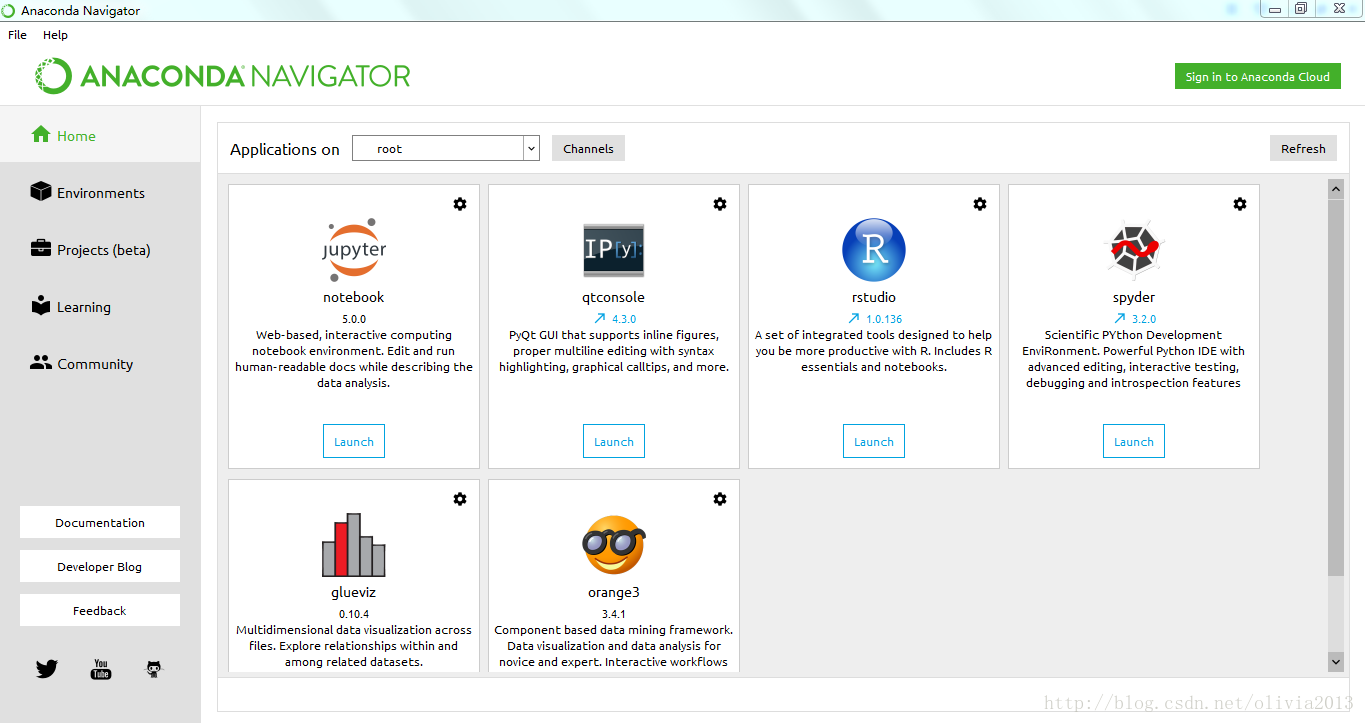Image resolution: width=1365 pixels, height=723 pixels.
Task: Click the rstudio version 1.0.136 text
Action: pos(884,319)
